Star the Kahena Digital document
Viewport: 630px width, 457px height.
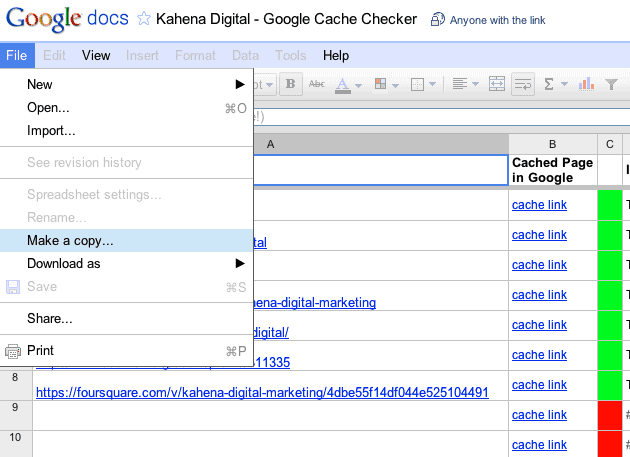pos(144,19)
